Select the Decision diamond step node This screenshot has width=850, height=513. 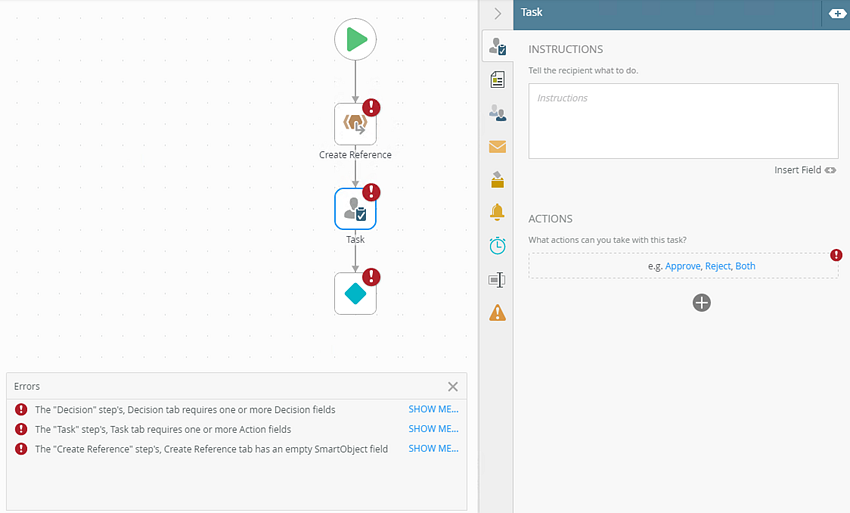click(355, 293)
